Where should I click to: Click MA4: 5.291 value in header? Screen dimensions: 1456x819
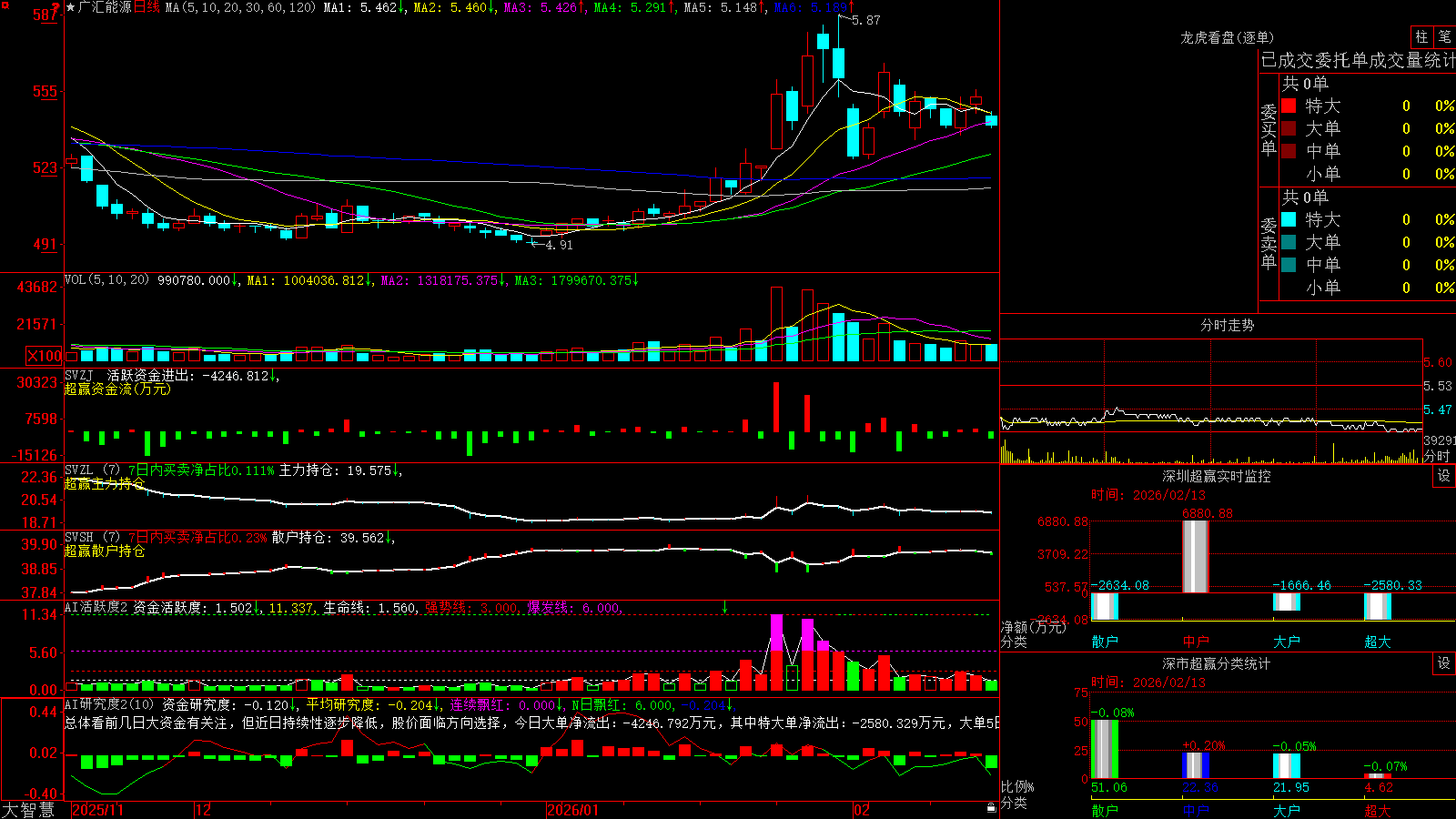coord(634,7)
